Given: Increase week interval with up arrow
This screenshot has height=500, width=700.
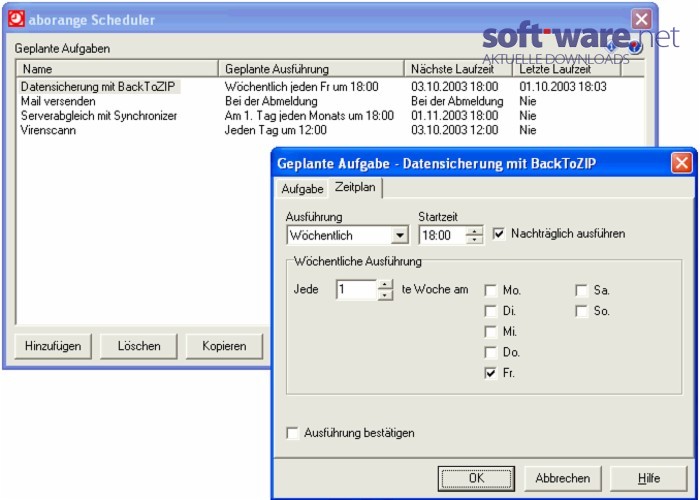Looking at the screenshot, I should 385,284.
